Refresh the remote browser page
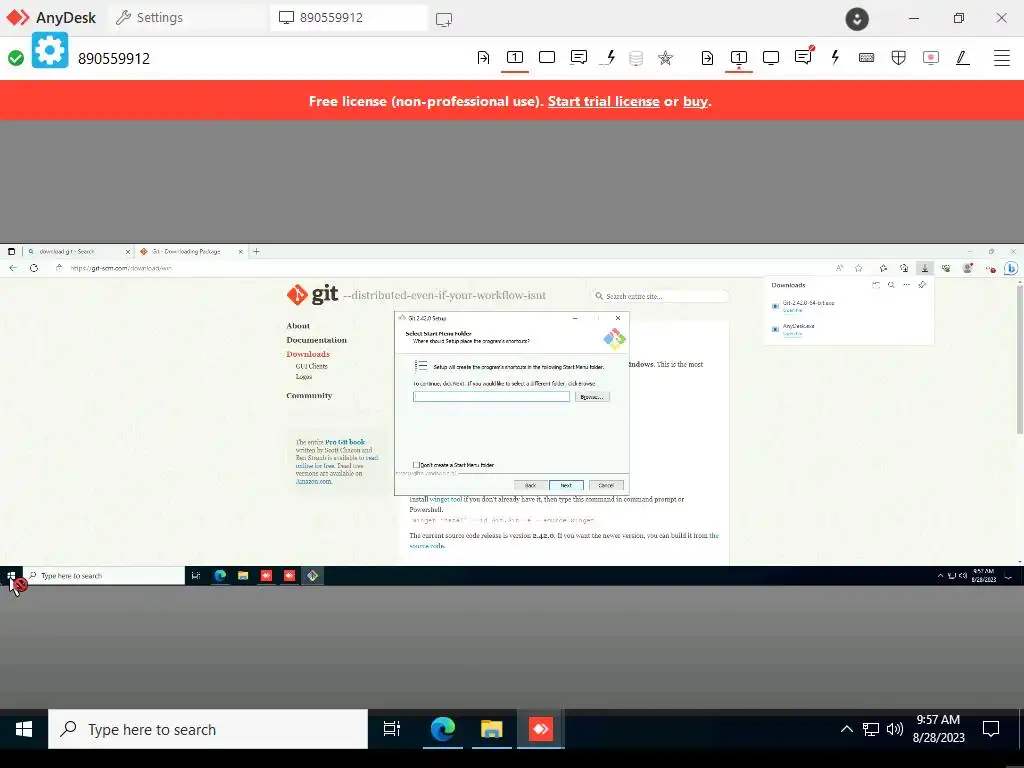Image resolution: width=1024 pixels, height=768 pixels. [x=34, y=268]
